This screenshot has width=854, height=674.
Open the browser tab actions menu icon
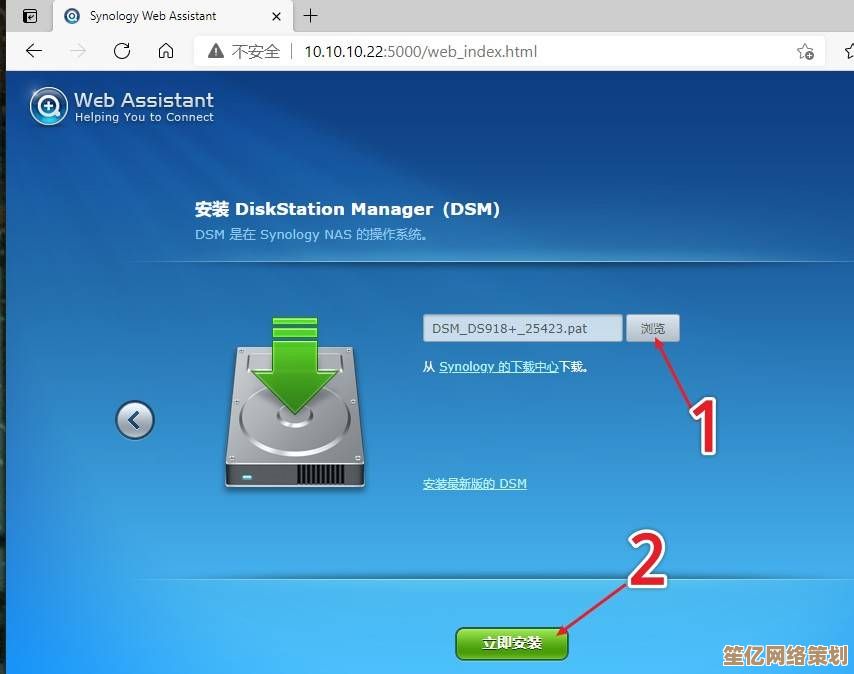click(30, 16)
